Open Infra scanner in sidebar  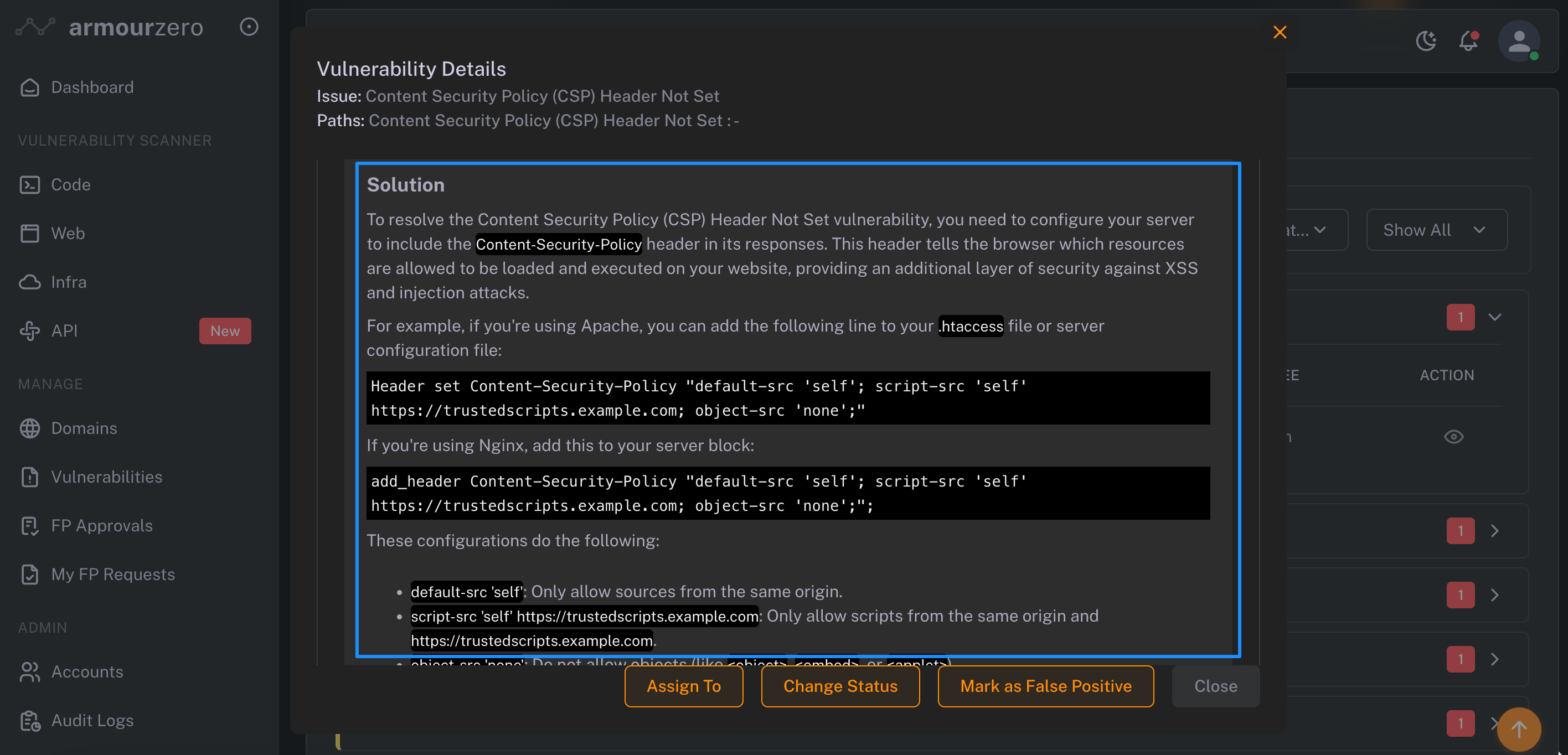[68, 282]
